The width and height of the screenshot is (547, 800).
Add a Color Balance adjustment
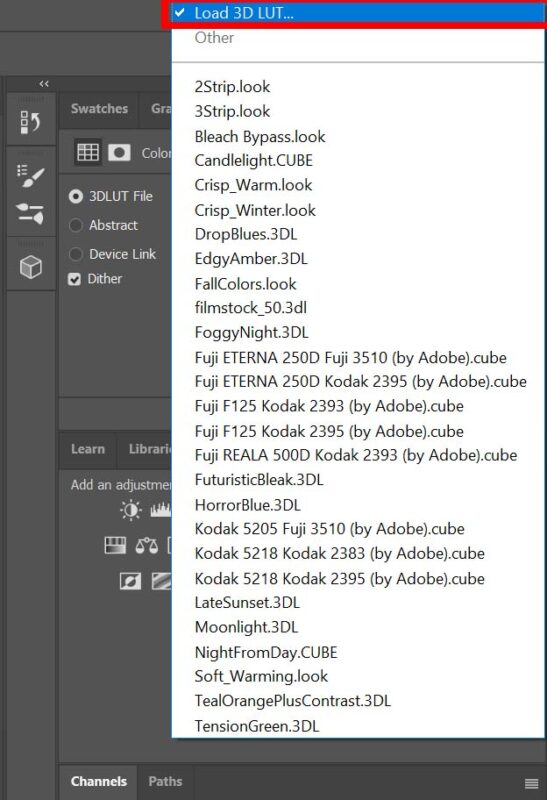click(146, 546)
